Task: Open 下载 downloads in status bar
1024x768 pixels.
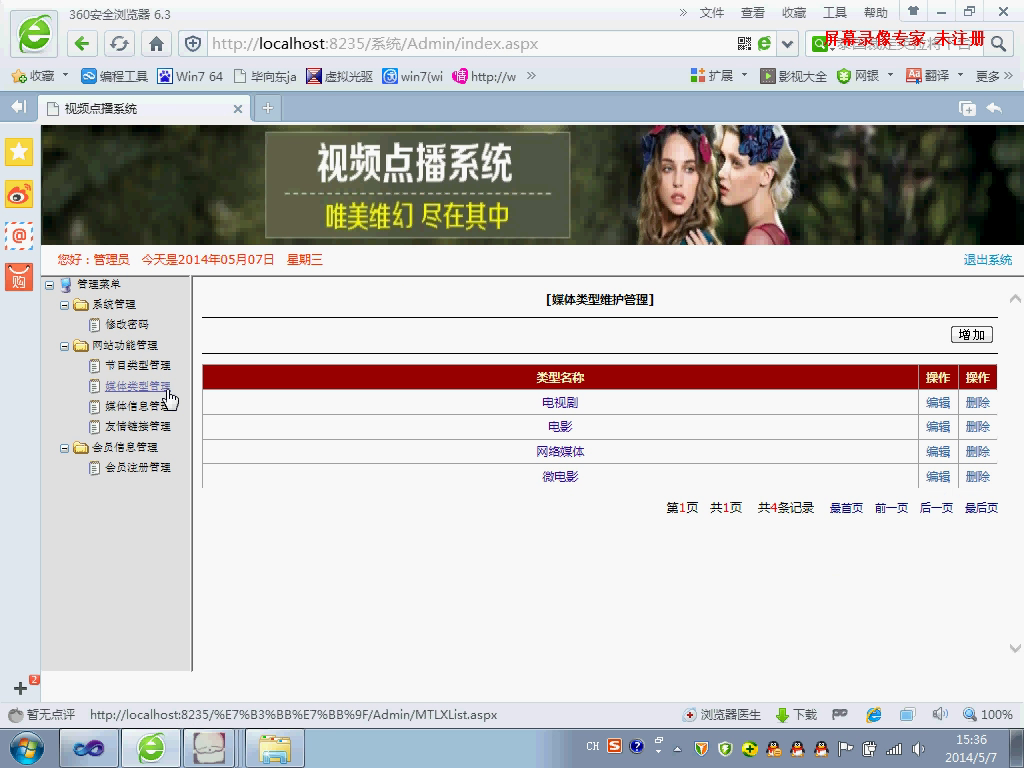Action: (796, 714)
